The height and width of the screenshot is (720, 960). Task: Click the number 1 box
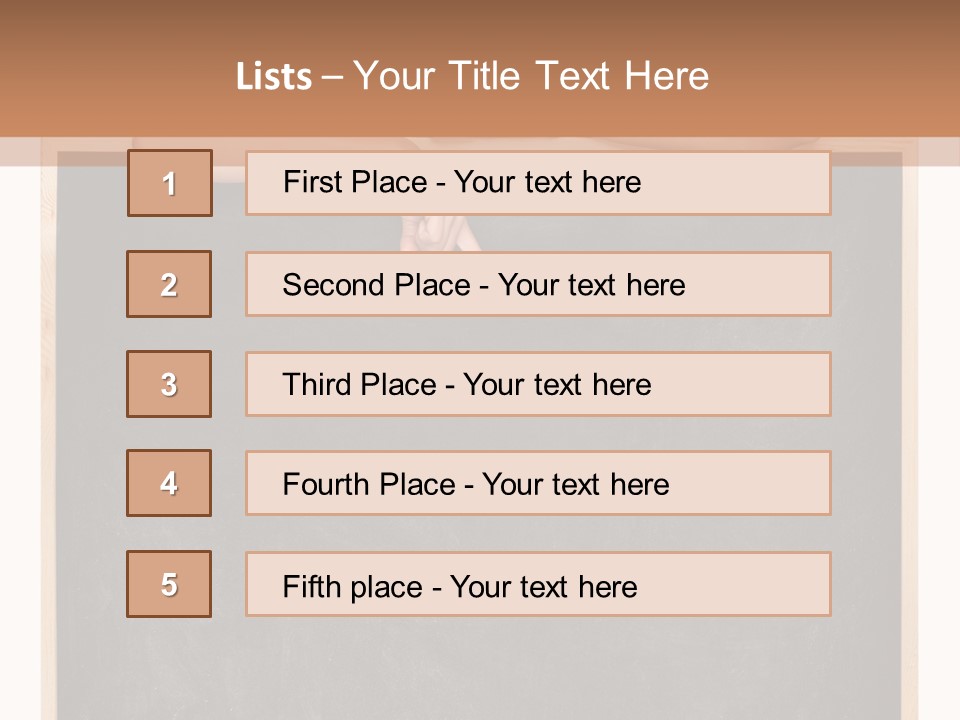coord(170,183)
